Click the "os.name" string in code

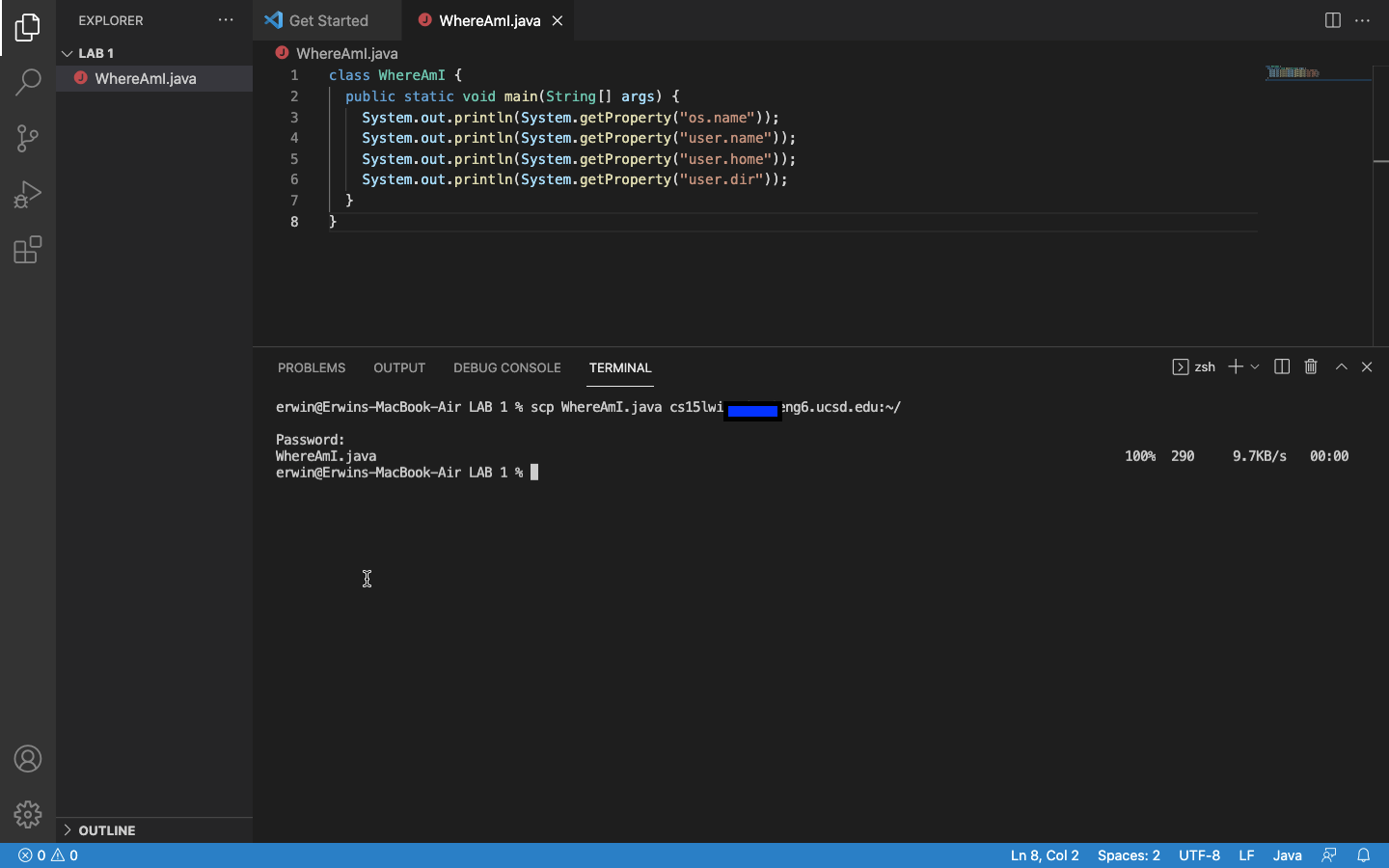[x=717, y=118]
